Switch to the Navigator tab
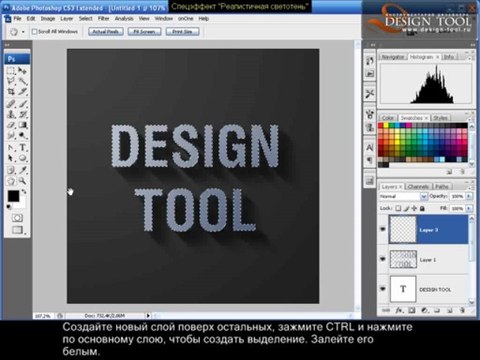This screenshot has width=480, height=360. pos(393,57)
